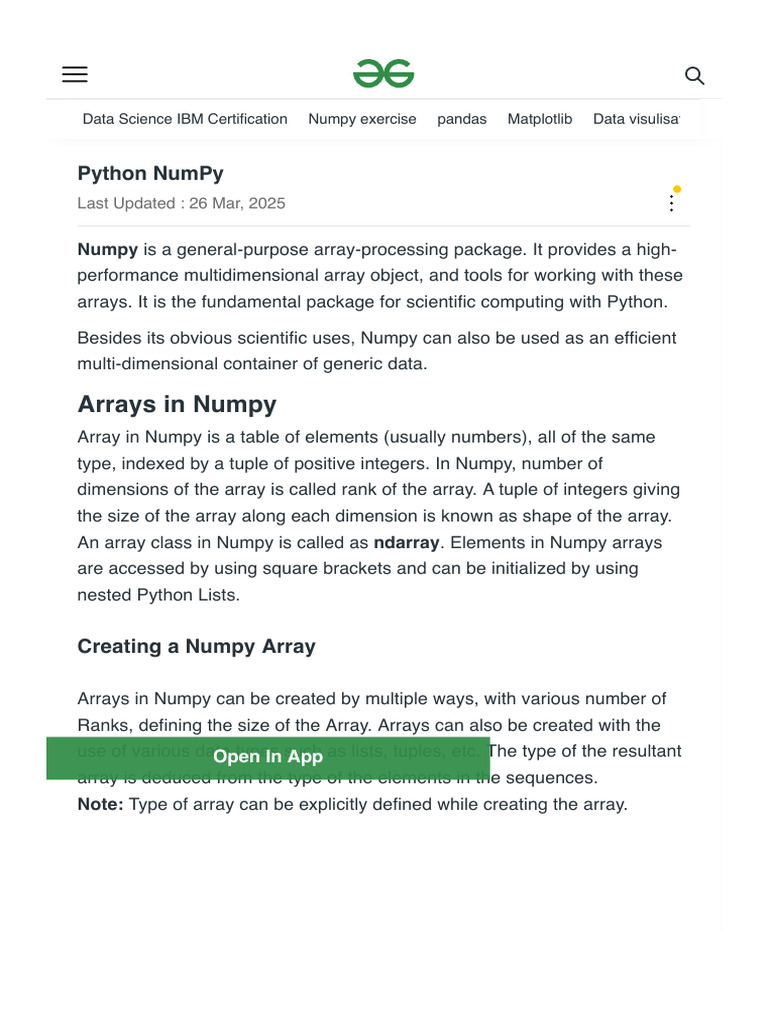Go to the Numpy exercise tab
The height and width of the screenshot is (1024, 768).
click(362, 119)
